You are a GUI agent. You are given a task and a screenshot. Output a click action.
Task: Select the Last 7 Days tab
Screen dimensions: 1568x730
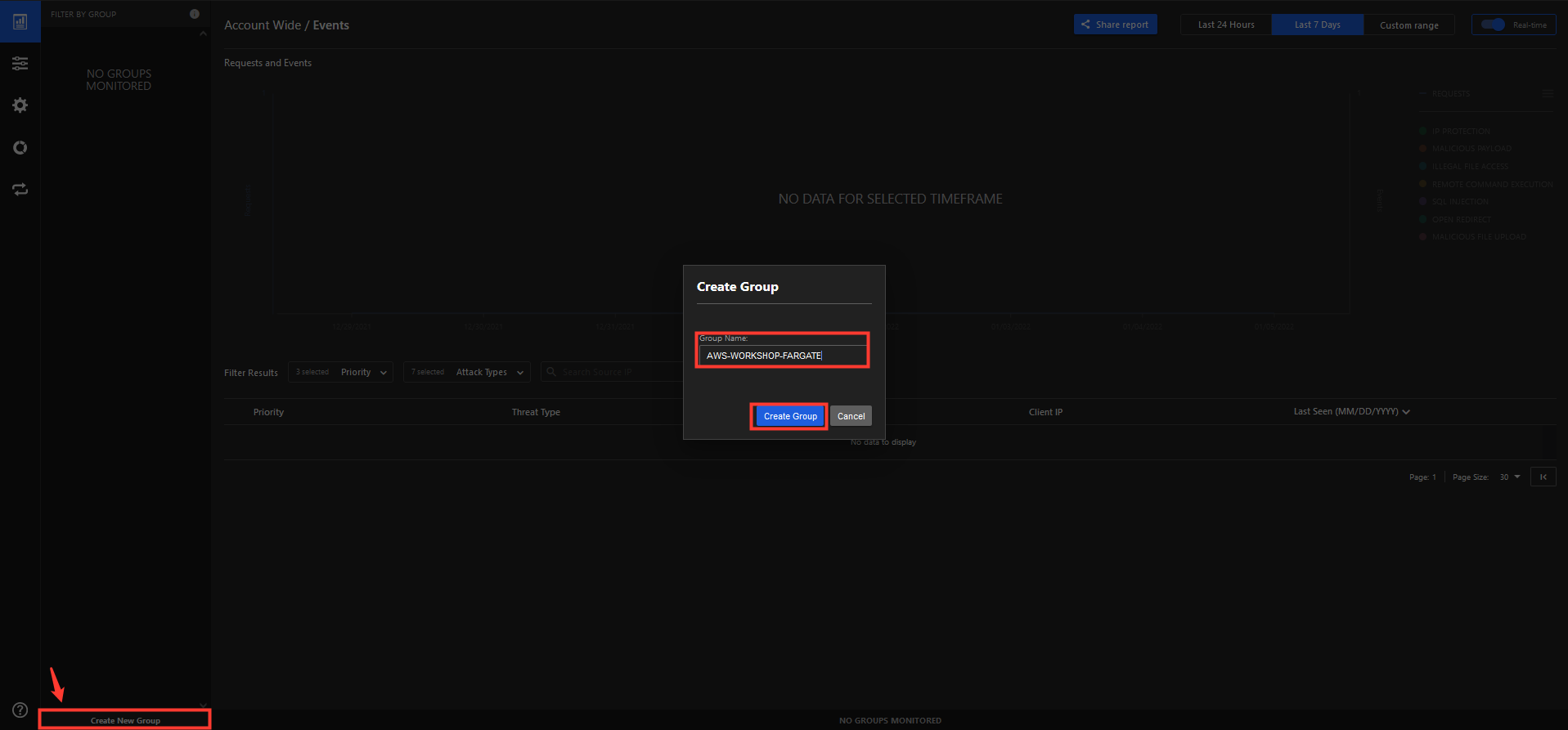click(x=1318, y=25)
